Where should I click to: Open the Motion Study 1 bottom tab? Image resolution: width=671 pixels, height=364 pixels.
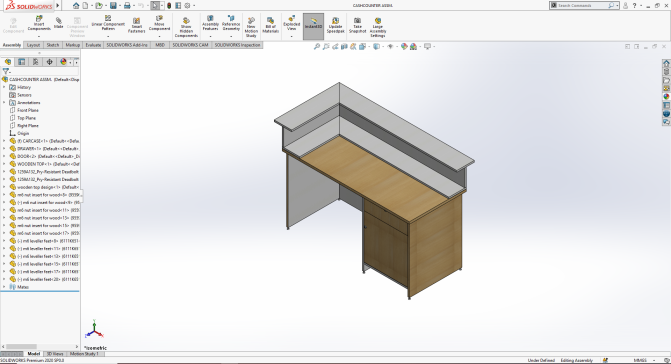tap(84, 354)
